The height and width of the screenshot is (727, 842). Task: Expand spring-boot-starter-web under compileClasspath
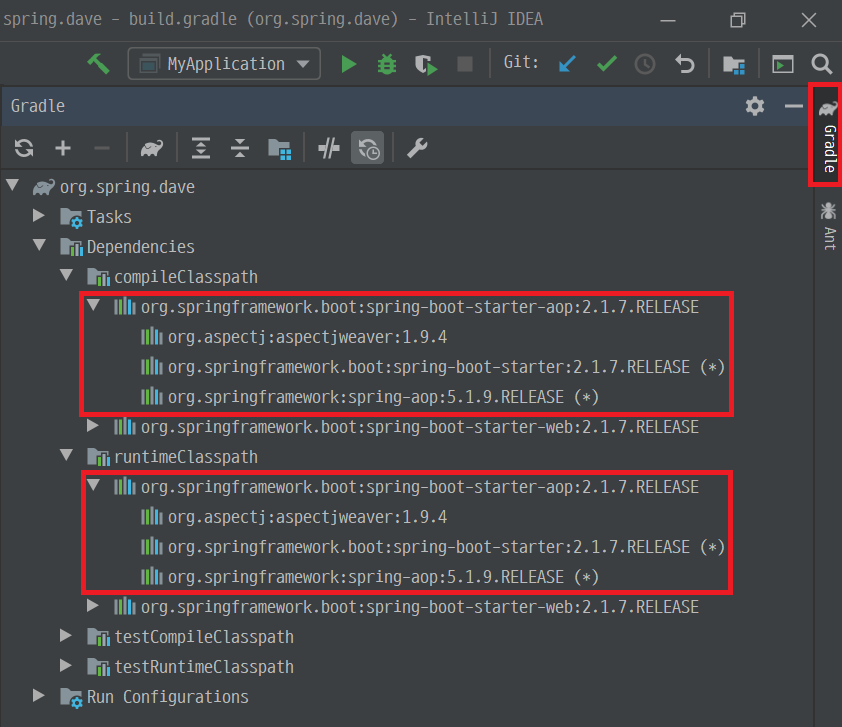(x=93, y=426)
